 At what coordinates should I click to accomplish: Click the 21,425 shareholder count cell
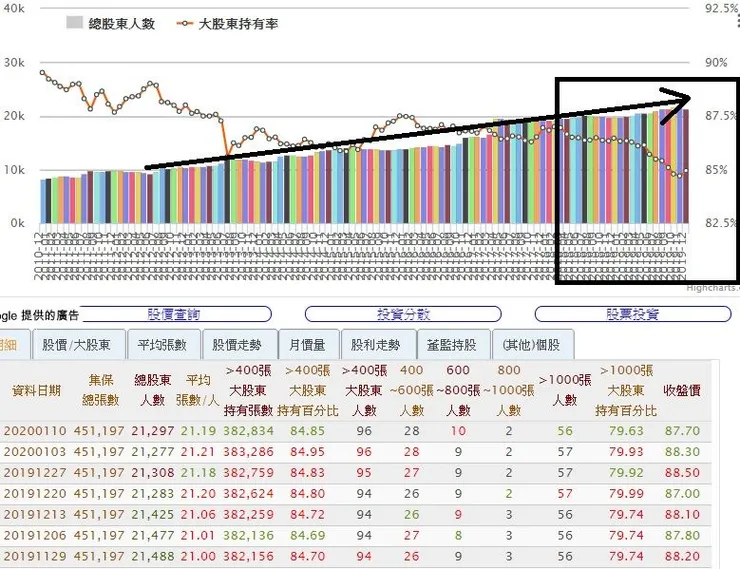[153, 514]
